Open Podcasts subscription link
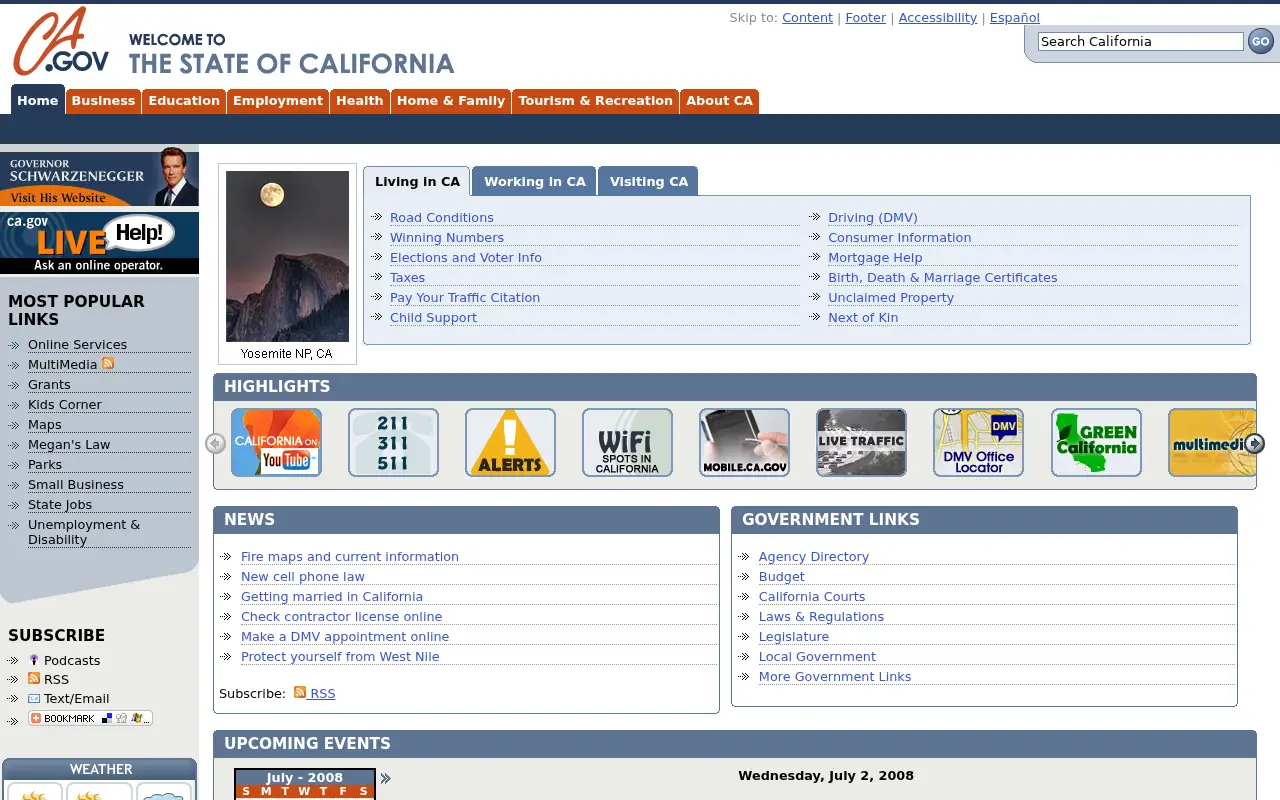Image resolution: width=1280 pixels, height=800 pixels. click(x=72, y=660)
